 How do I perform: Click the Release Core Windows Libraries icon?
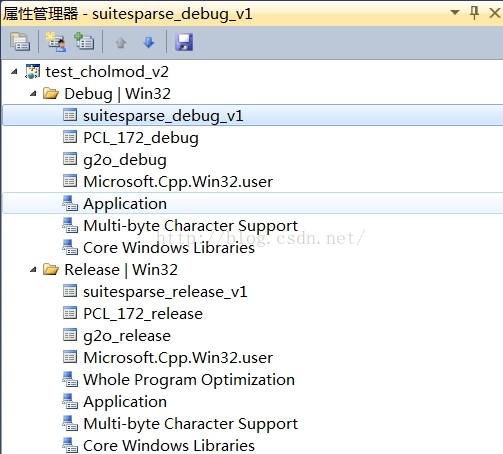(x=70, y=445)
